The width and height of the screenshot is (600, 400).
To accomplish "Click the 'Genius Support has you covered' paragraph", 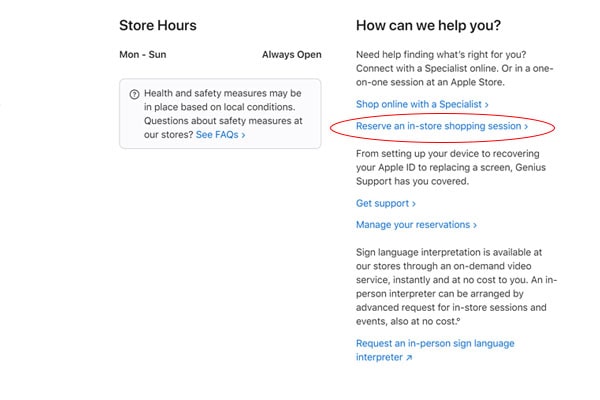I will pos(451,167).
